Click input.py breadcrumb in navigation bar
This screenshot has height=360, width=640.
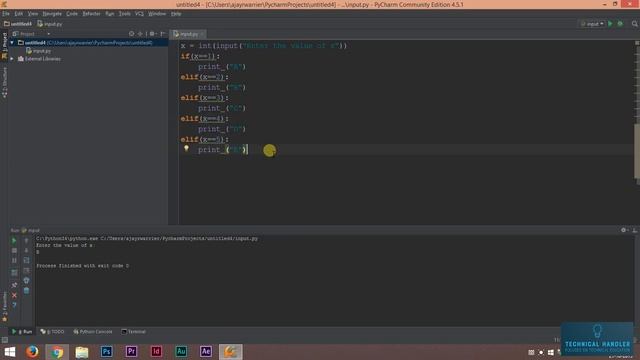(50, 24)
